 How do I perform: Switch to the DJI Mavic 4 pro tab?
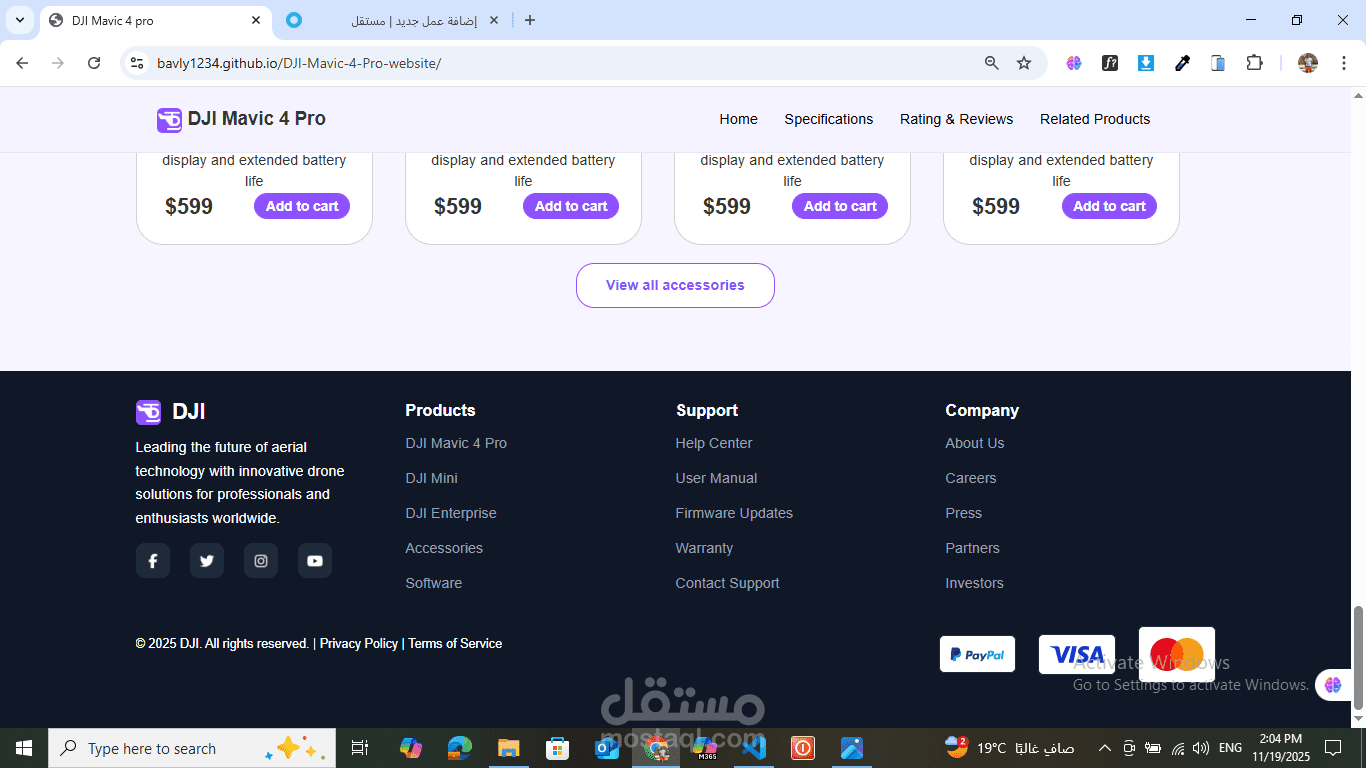(x=154, y=21)
